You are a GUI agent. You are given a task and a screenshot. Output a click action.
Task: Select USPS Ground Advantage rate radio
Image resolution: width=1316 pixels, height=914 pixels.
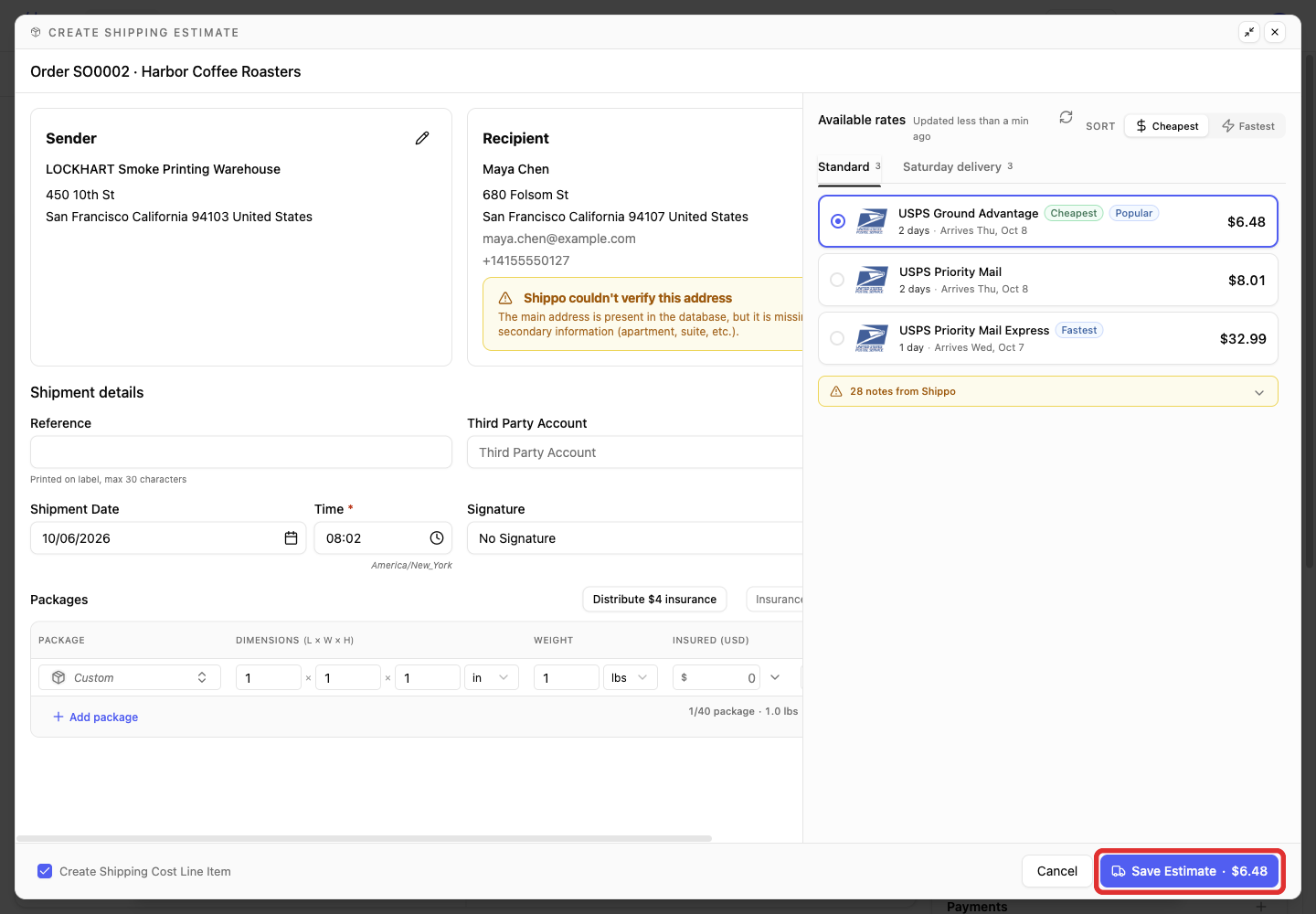click(x=838, y=221)
